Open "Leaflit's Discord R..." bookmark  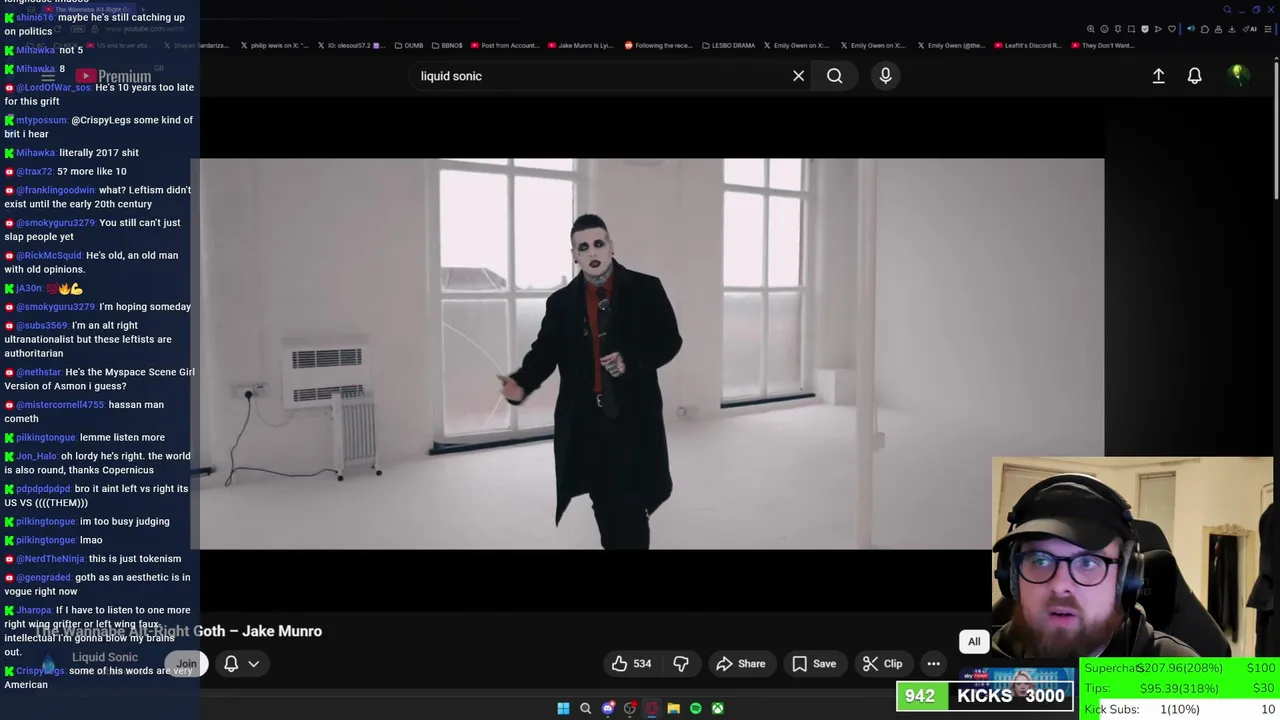(1026, 46)
